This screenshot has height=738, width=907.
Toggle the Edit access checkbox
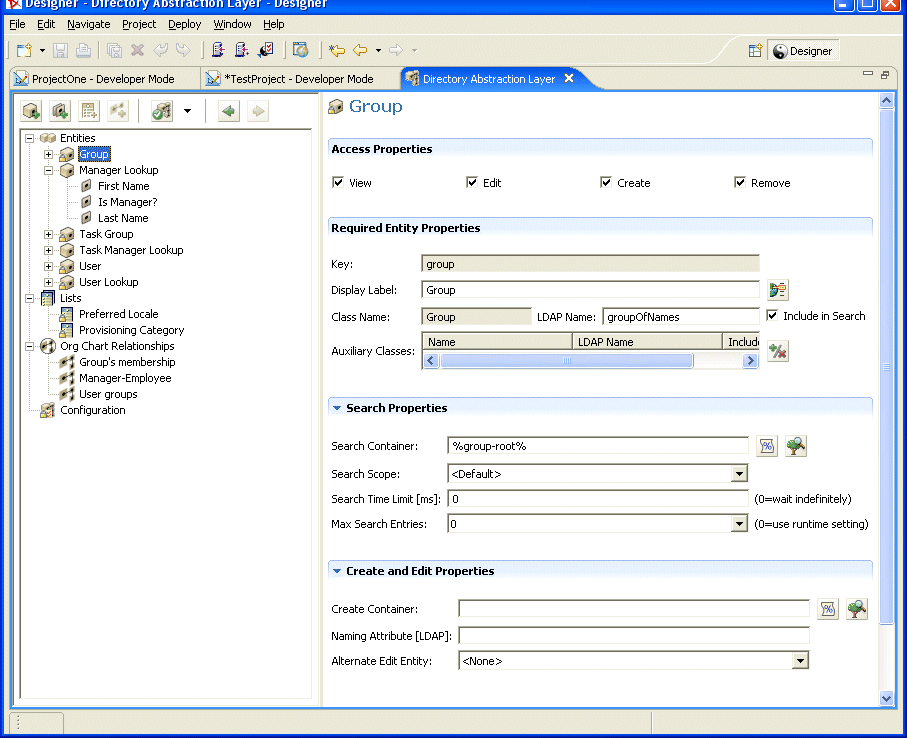pyautogui.click(x=473, y=183)
